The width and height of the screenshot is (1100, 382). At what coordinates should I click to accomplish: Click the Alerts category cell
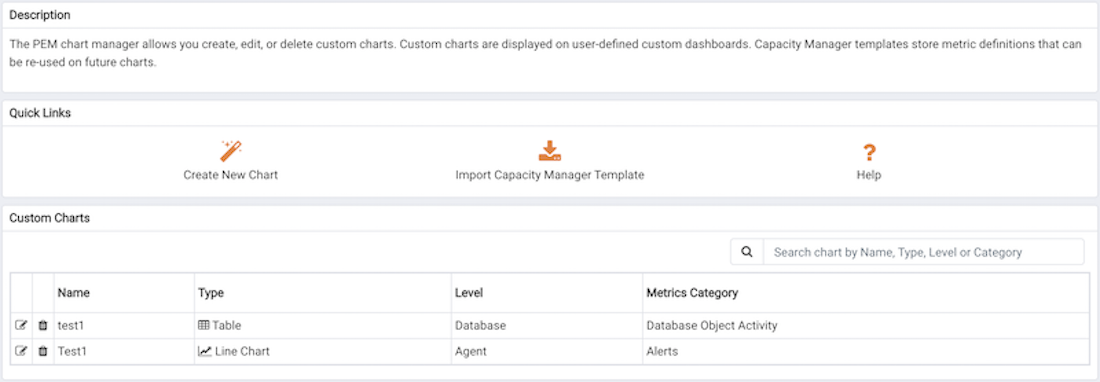(866, 351)
